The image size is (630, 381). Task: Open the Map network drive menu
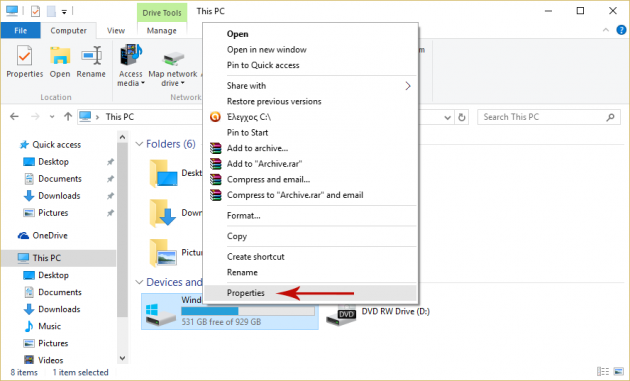click(x=173, y=69)
